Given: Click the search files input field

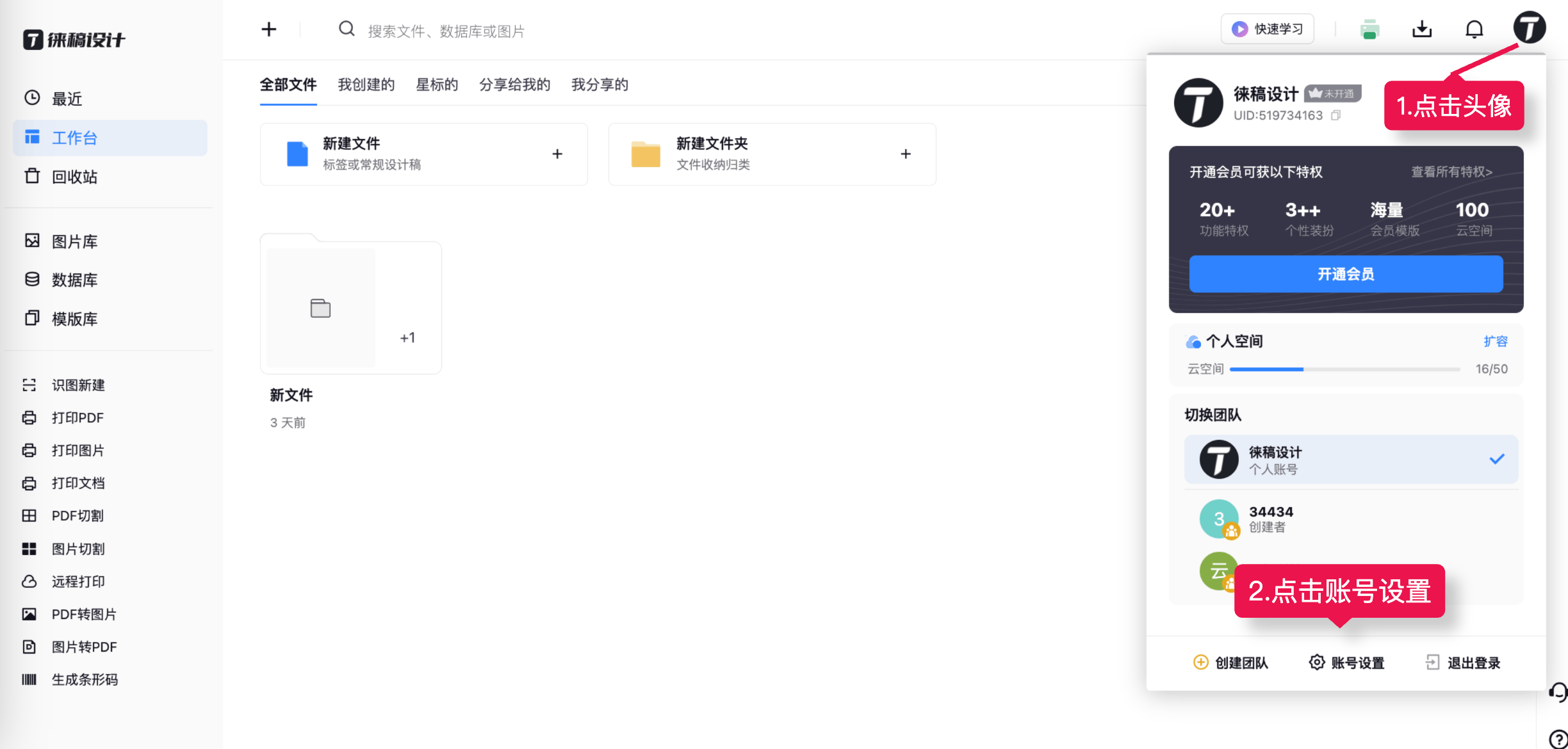Looking at the screenshot, I should (446, 31).
